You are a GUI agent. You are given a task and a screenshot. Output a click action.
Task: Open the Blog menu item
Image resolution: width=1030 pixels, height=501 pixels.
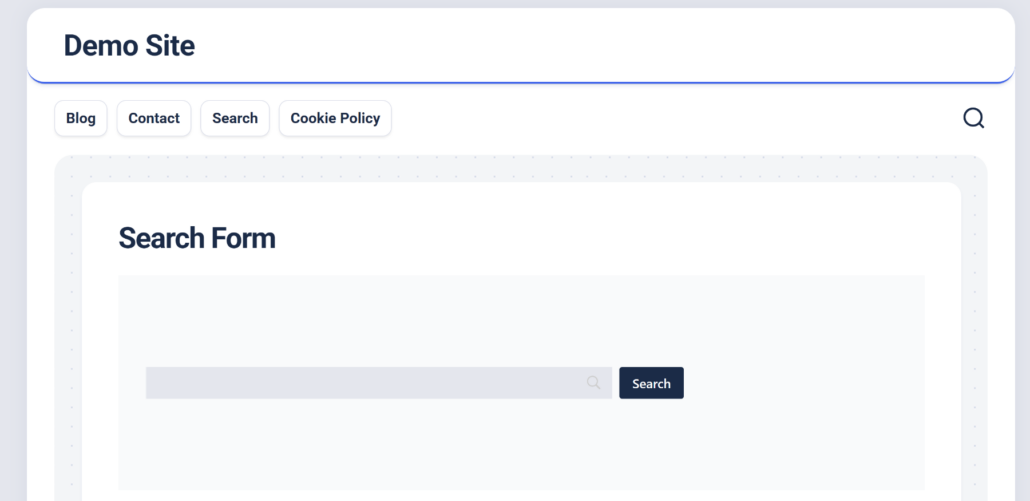pyautogui.click(x=81, y=118)
